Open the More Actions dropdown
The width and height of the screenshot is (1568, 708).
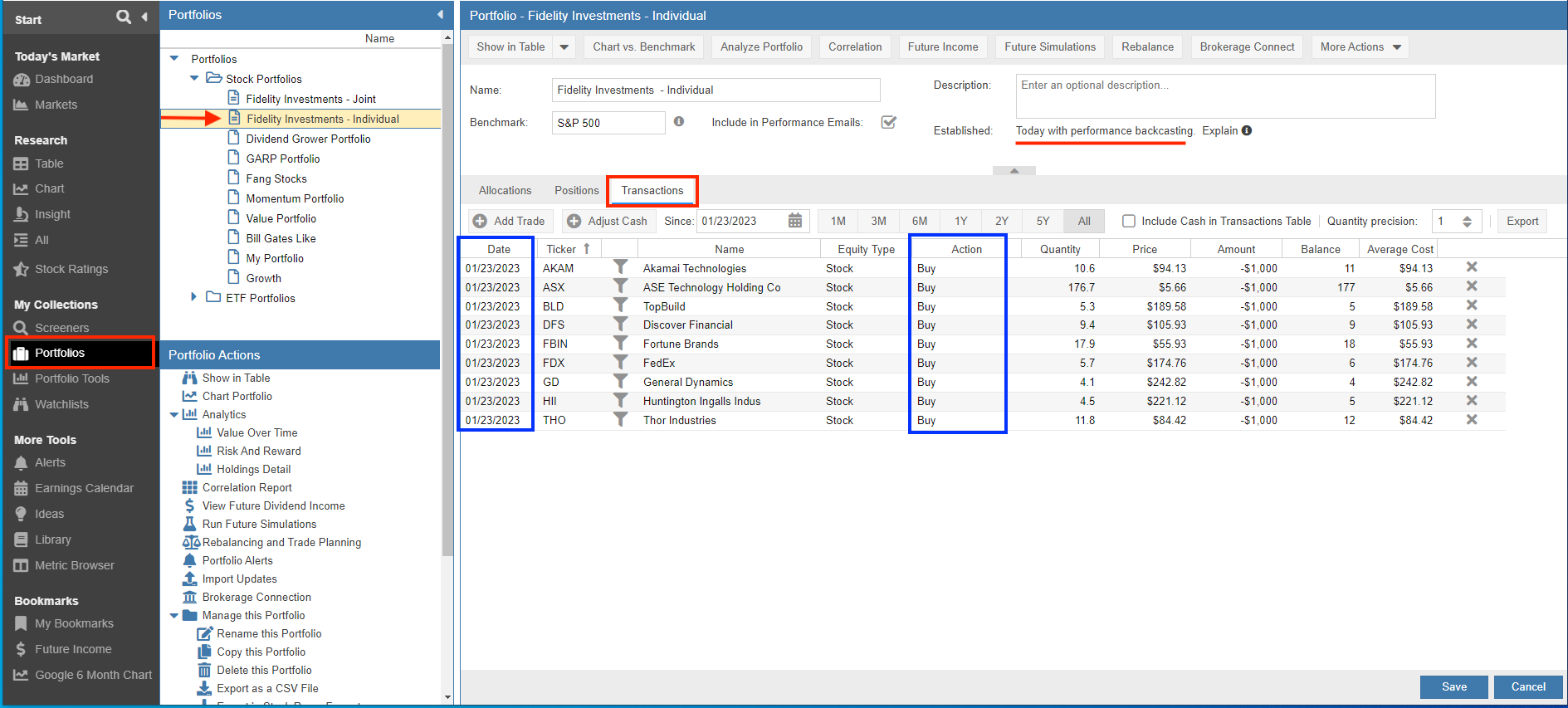1360,47
